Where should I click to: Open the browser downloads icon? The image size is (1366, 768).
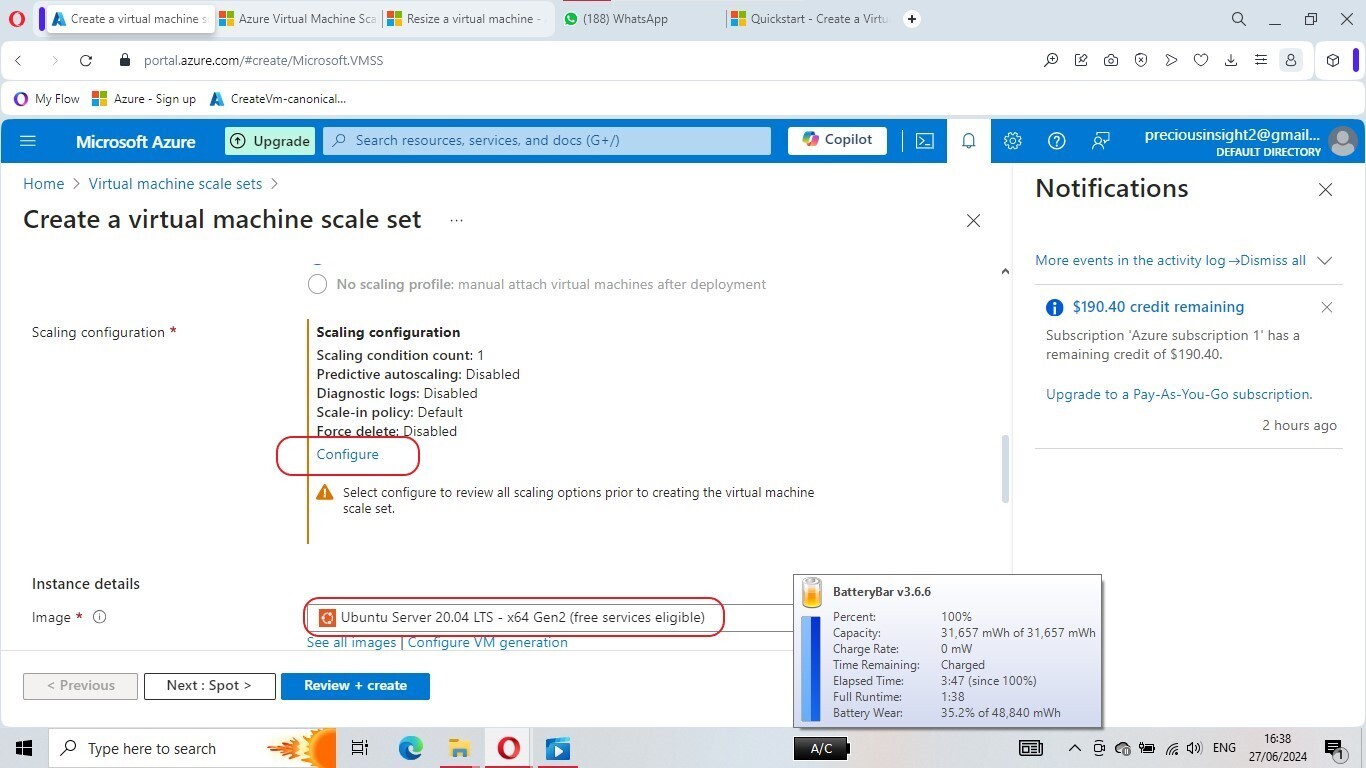[1231, 60]
